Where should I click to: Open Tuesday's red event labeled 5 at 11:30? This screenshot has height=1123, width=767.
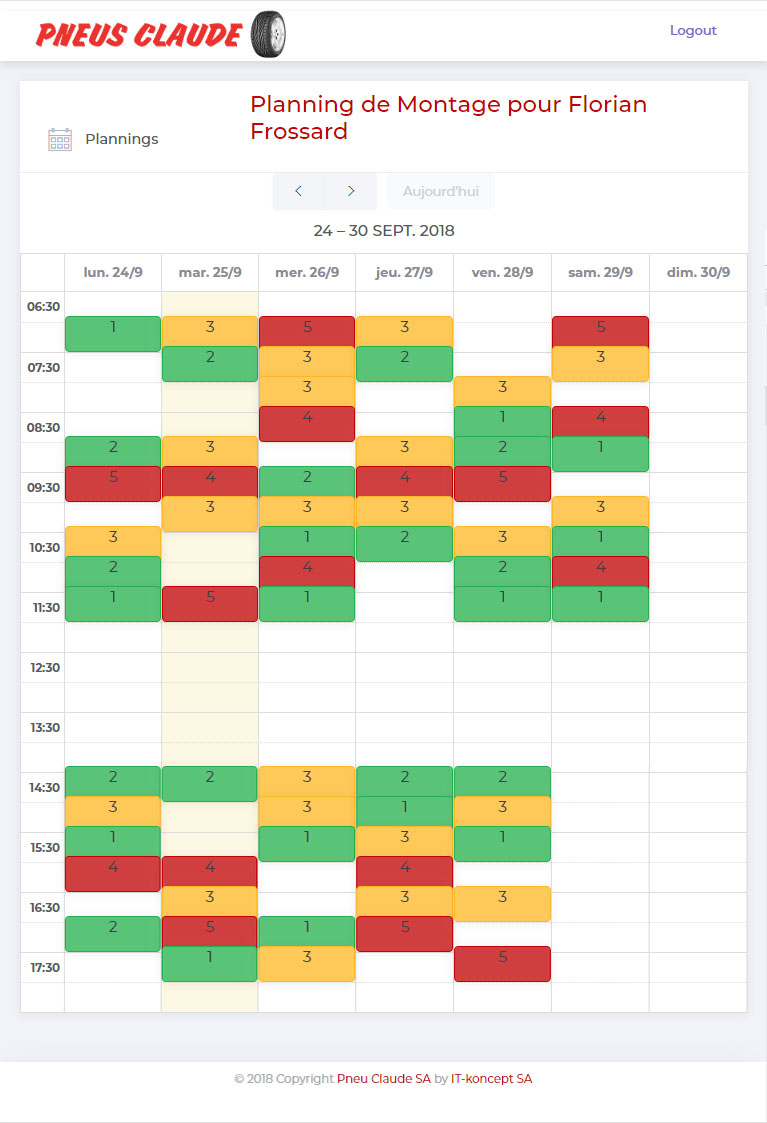pyautogui.click(x=210, y=604)
